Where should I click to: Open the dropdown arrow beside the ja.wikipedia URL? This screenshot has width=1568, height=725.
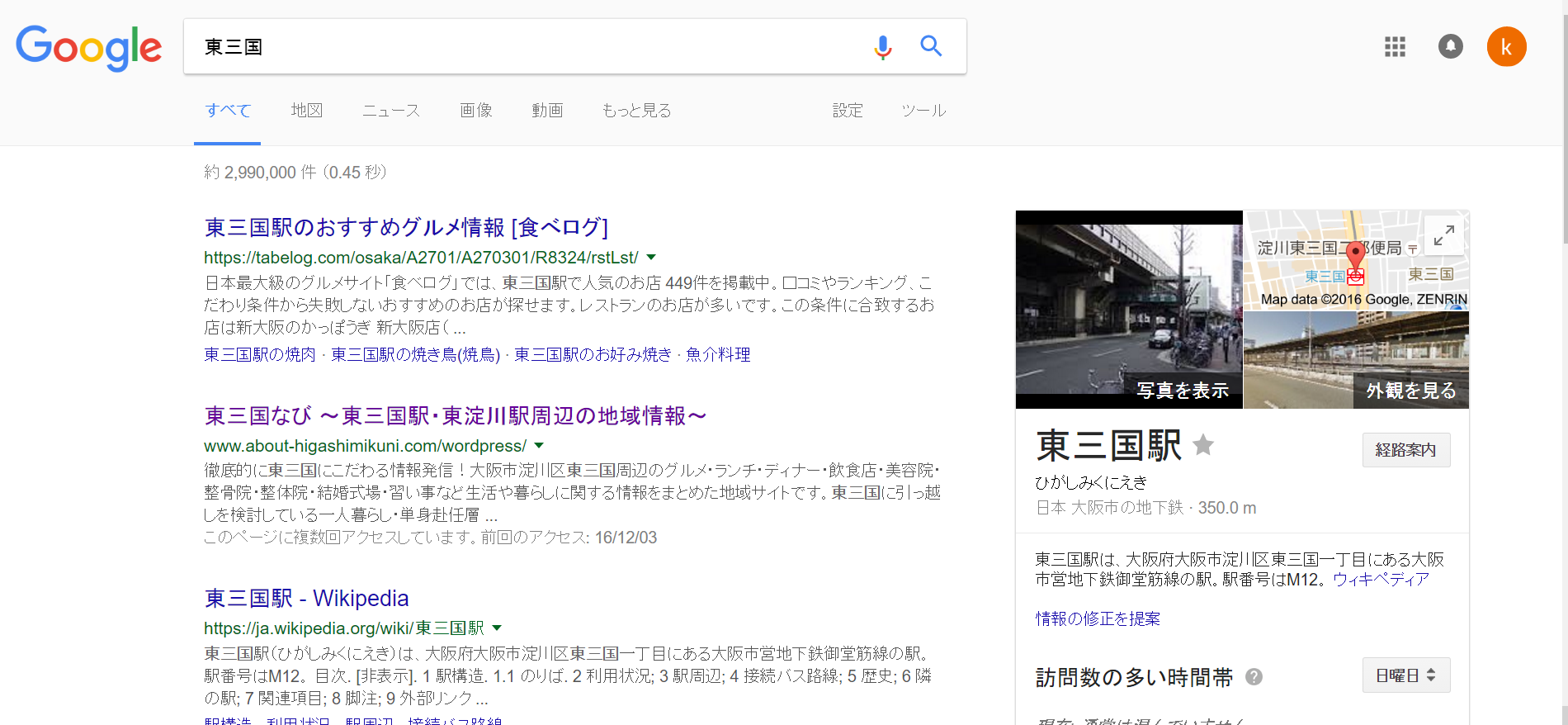tap(496, 628)
